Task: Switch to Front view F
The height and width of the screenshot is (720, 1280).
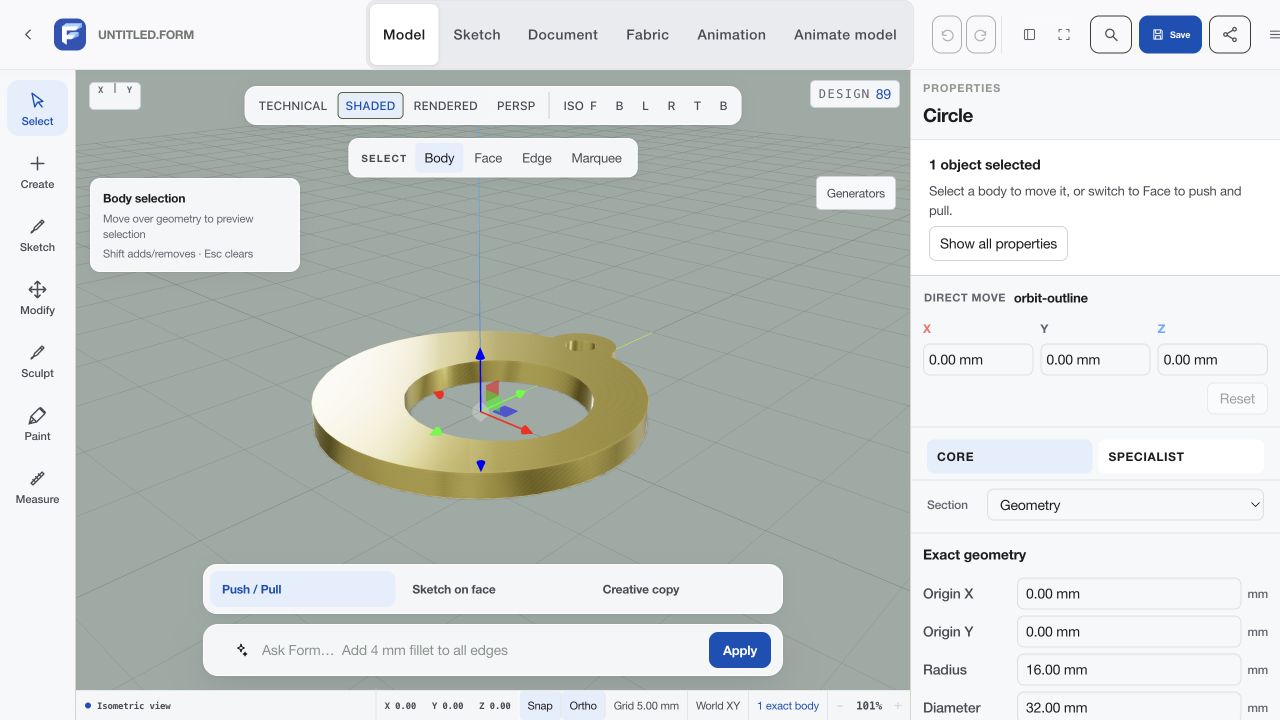Action: [593, 105]
